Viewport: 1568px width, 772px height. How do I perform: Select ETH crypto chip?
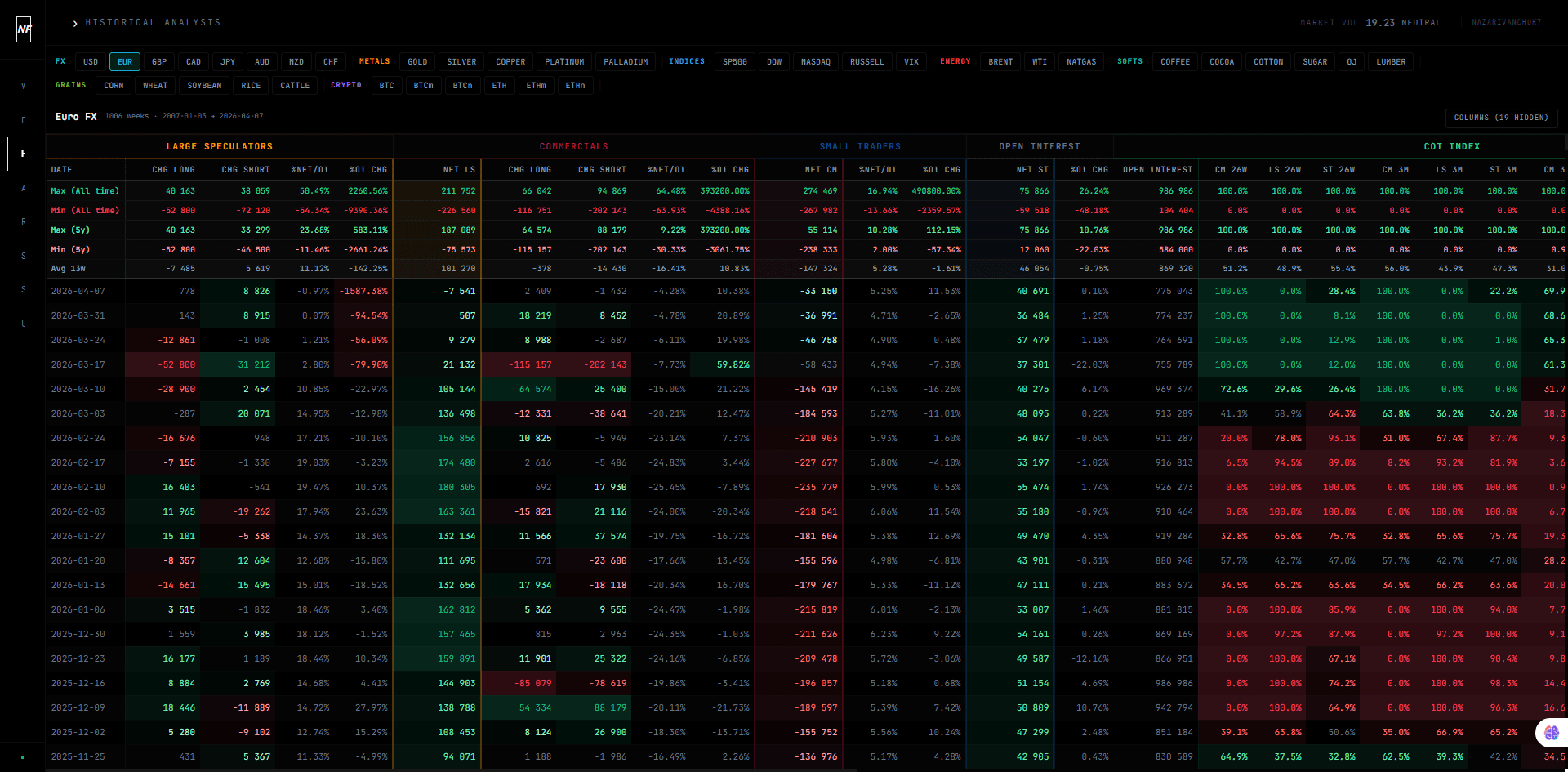(x=499, y=86)
